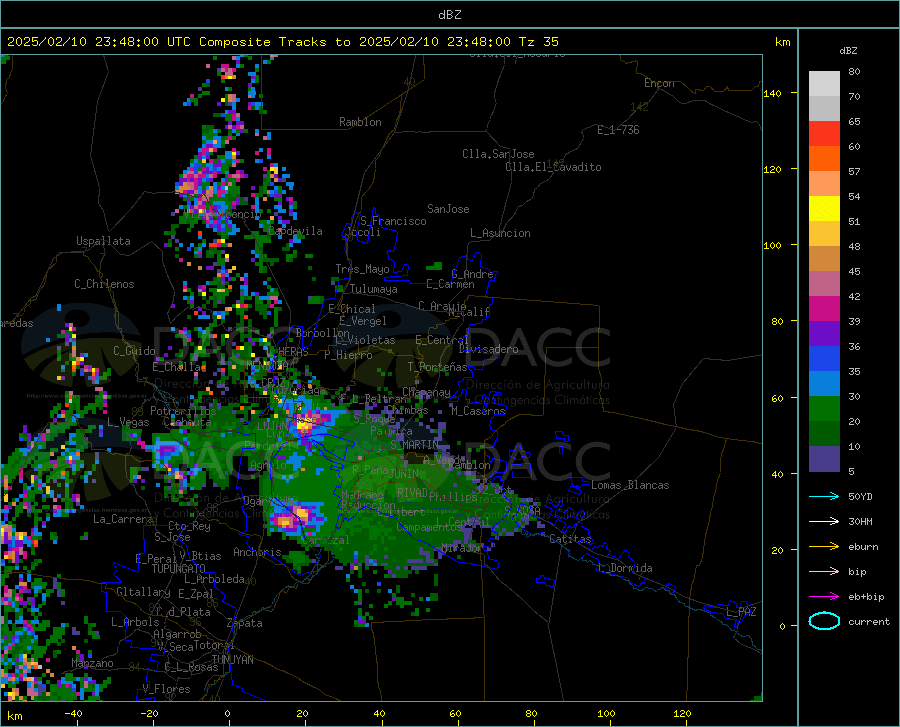Select the L_Dormida label
900x727 pixels.
(x=624, y=568)
